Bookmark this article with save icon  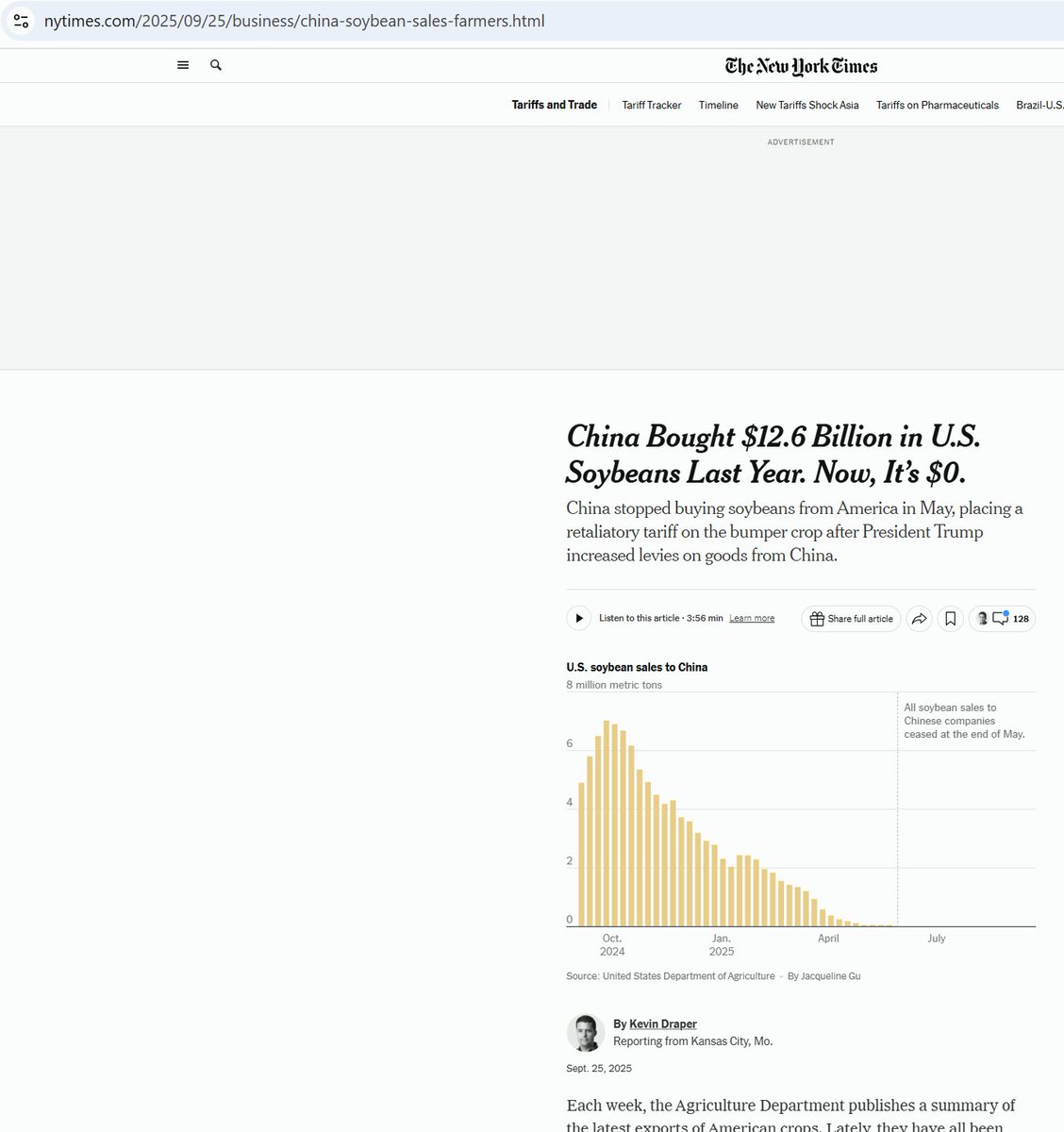tap(951, 619)
